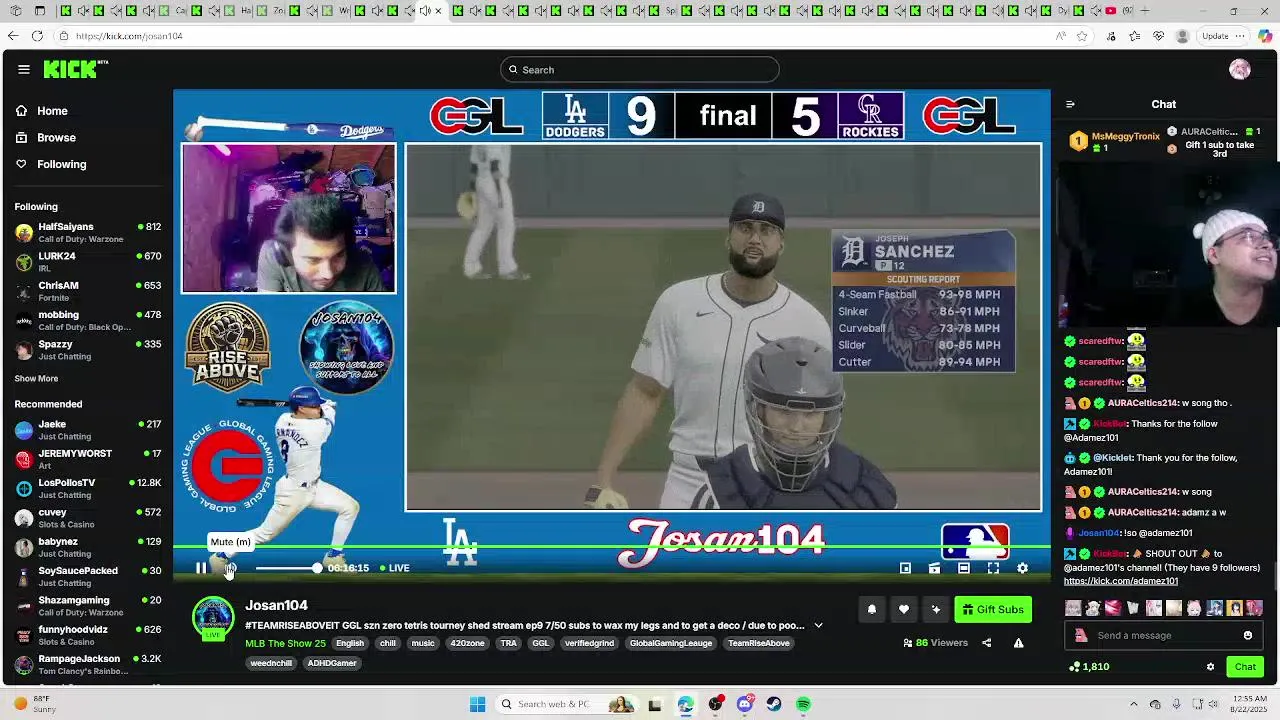
Task: Click the emoji picker smiley icon
Action: (1248, 635)
